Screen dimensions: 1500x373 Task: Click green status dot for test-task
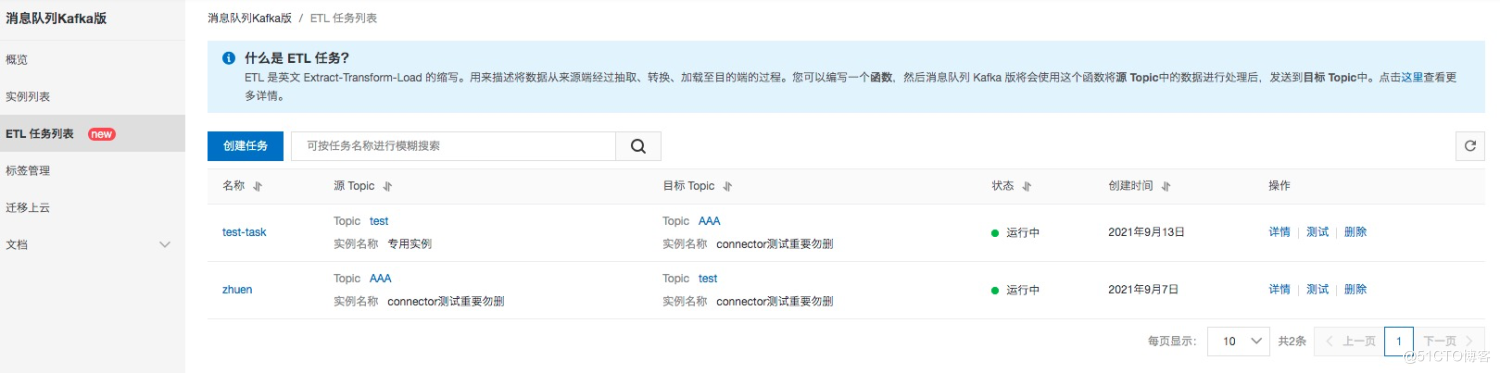pos(995,233)
